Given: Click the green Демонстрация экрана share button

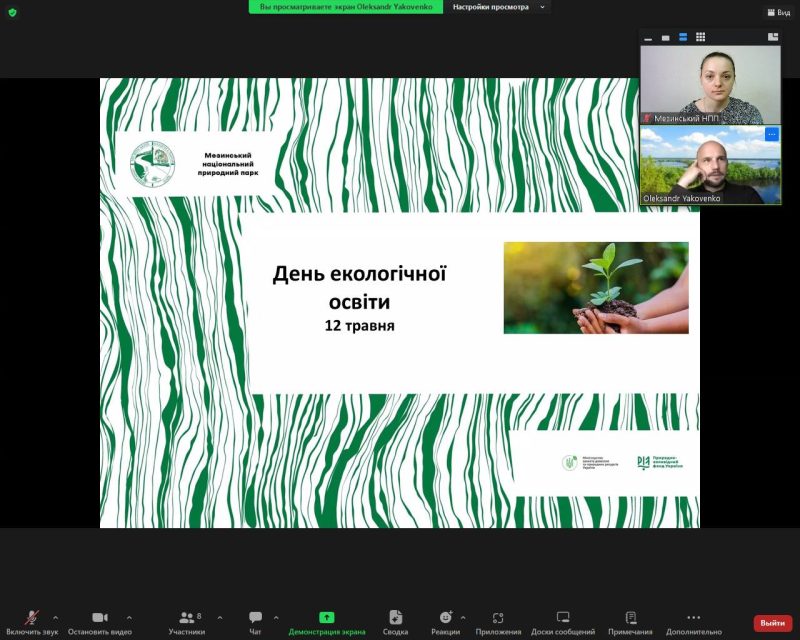Looking at the screenshot, I should 326,622.
